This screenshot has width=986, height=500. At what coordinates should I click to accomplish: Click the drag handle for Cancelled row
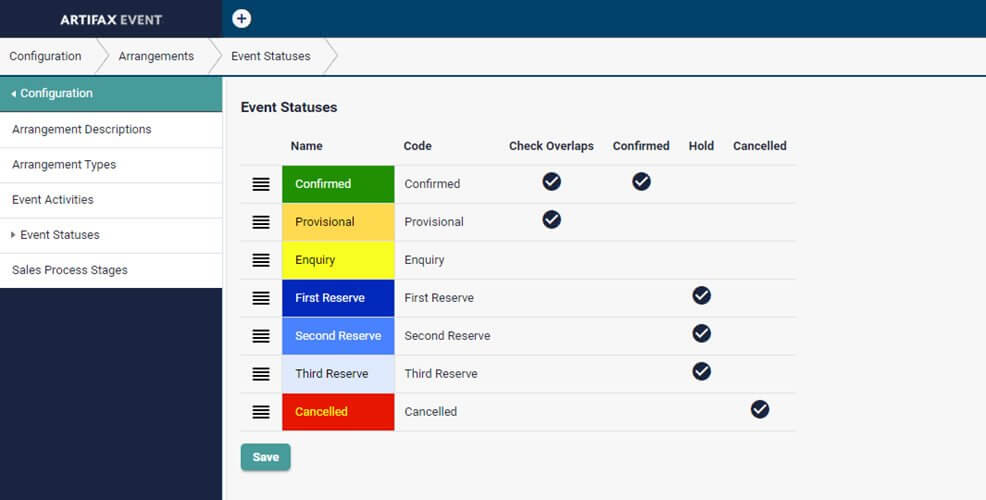pos(261,412)
